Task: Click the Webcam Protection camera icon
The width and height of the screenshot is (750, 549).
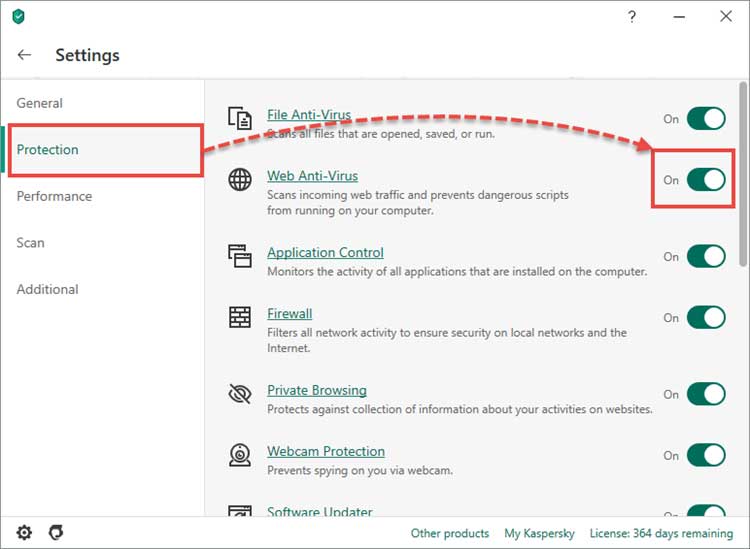Action: point(240,455)
